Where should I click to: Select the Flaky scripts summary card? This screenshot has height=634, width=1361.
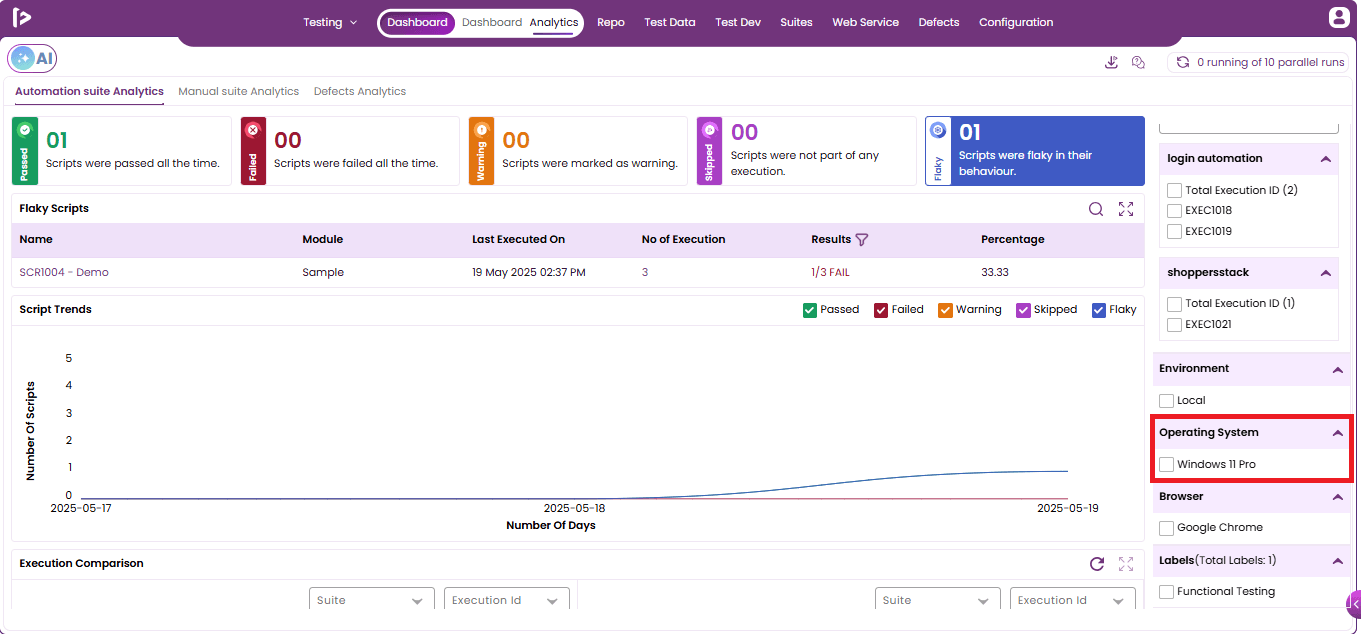click(x=1035, y=151)
